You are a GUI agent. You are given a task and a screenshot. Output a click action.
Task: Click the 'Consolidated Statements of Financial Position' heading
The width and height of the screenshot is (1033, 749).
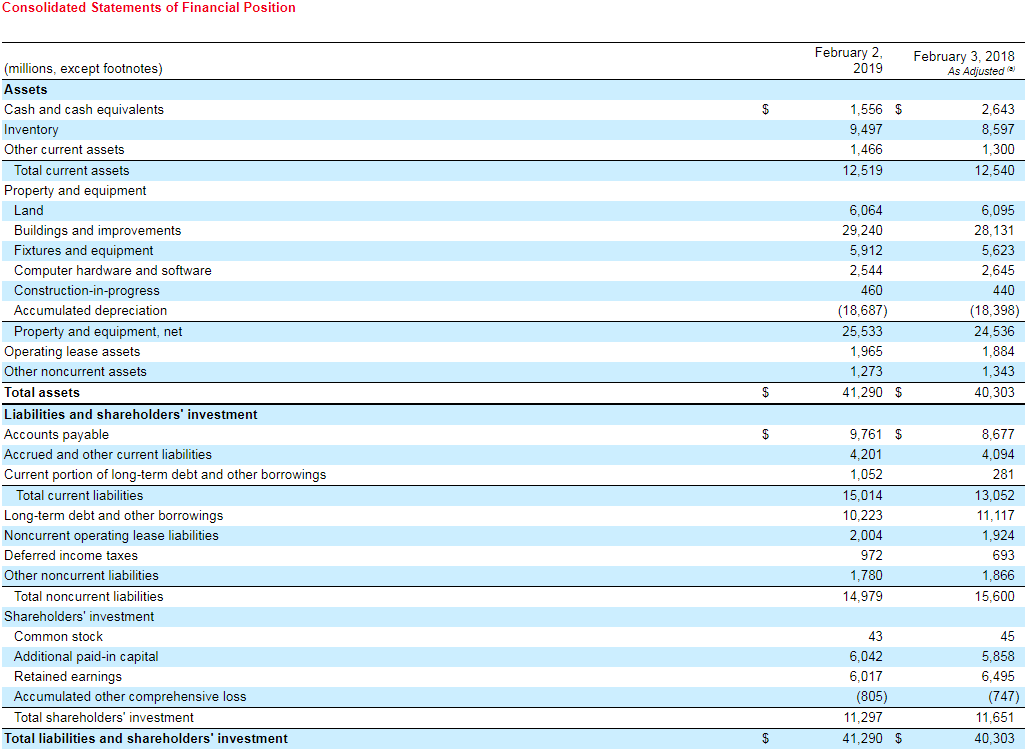(x=149, y=8)
